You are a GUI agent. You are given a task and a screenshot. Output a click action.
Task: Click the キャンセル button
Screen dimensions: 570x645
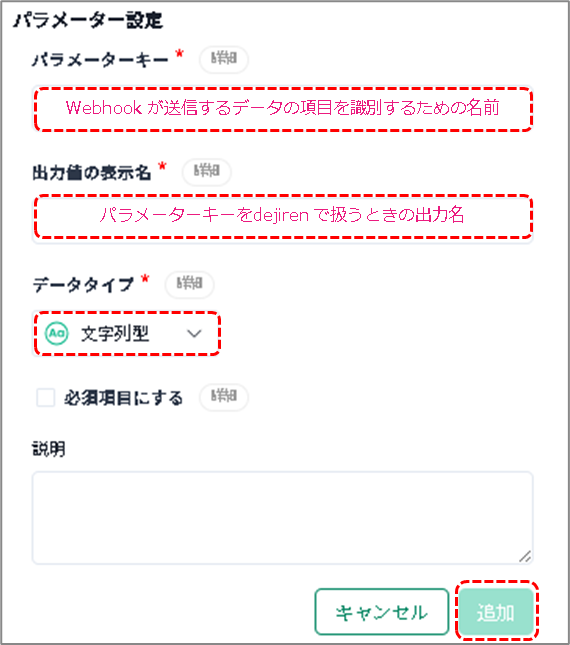[x=381, y=612]
